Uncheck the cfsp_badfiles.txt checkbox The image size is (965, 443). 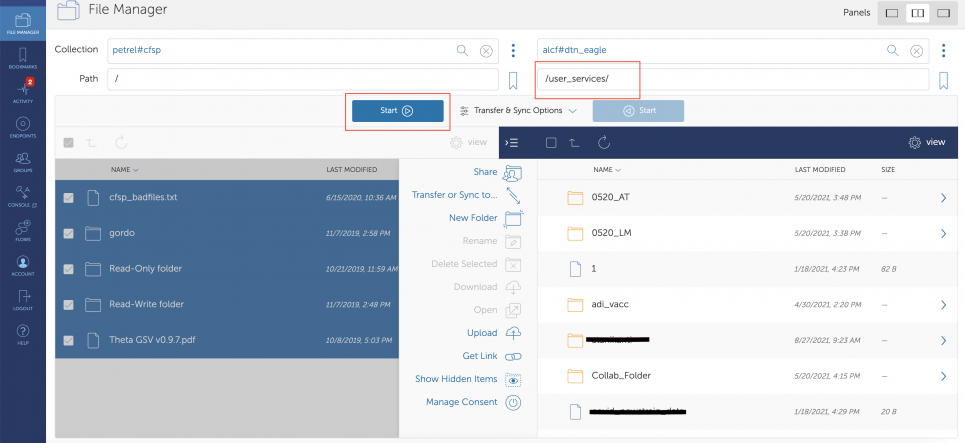(x=68, y=198)
